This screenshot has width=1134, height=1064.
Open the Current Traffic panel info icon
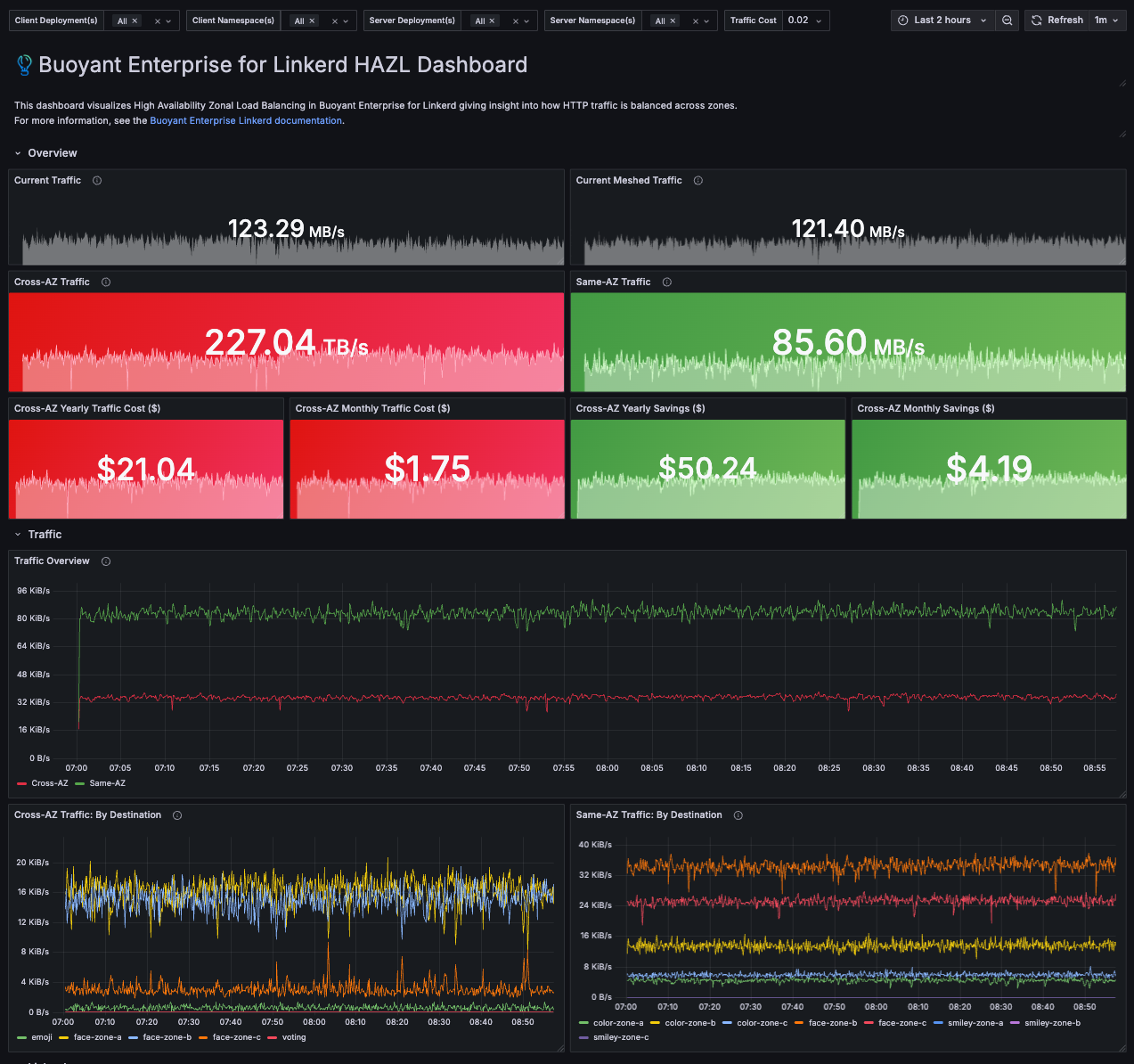pyautogui.click(x=97, y=181)
